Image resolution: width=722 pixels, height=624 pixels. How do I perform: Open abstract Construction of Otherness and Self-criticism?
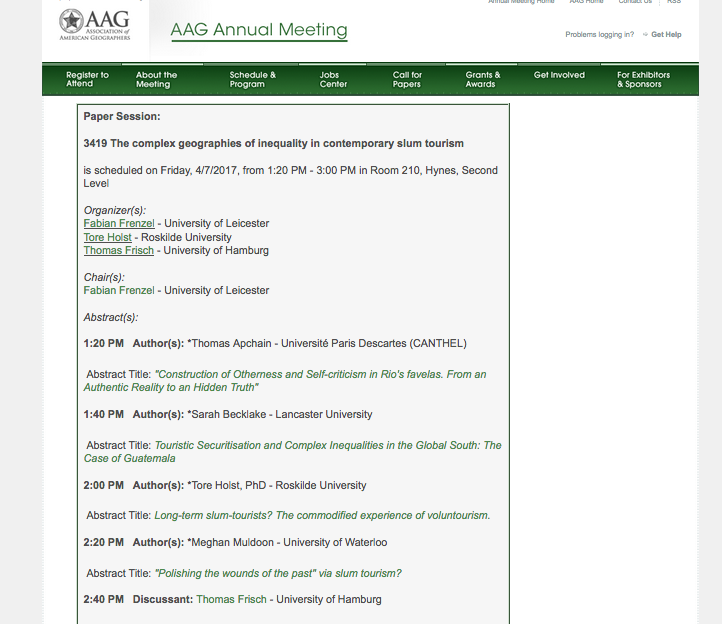pos(285,381)
